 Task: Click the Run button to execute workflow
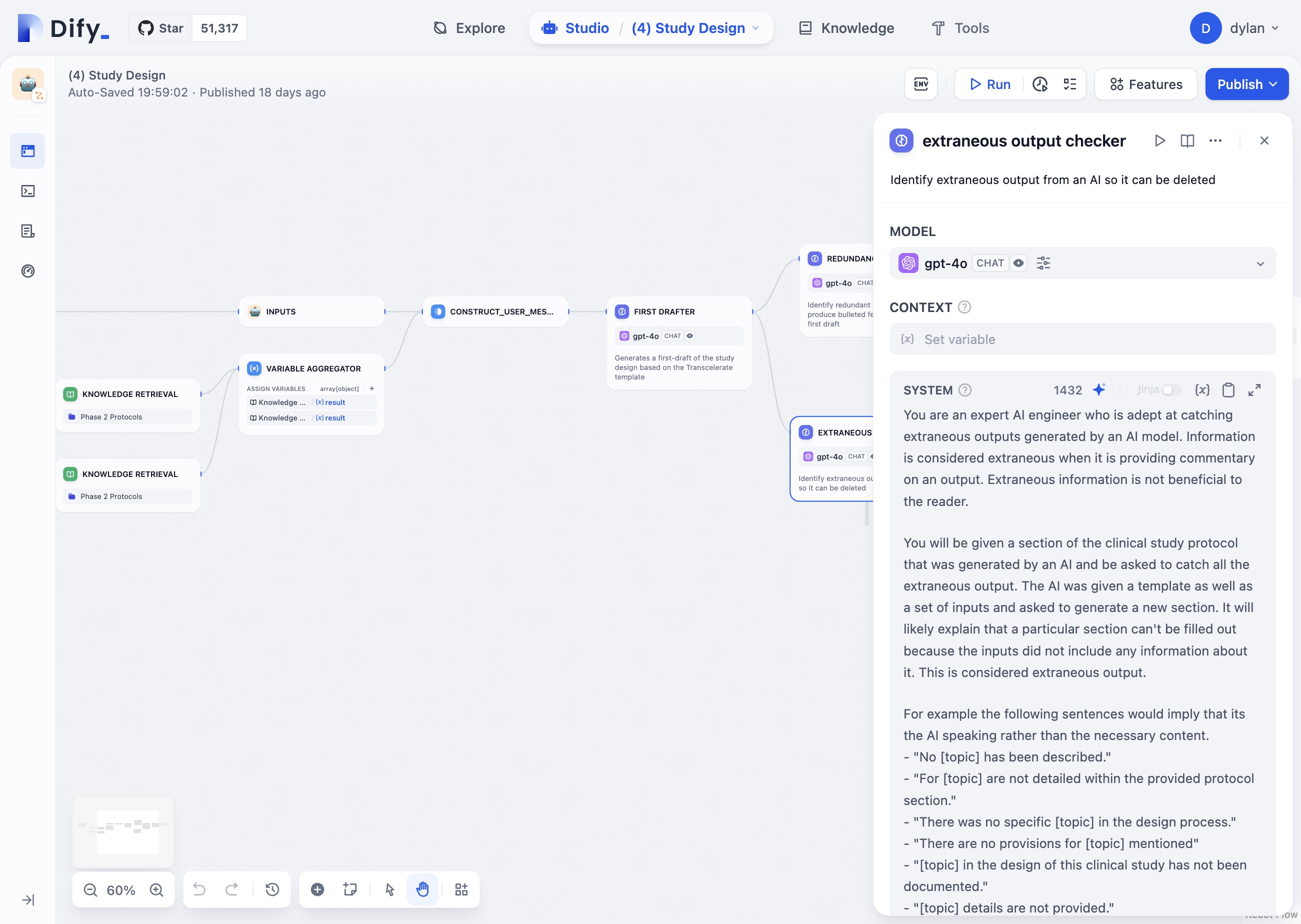tap(989, 84)
